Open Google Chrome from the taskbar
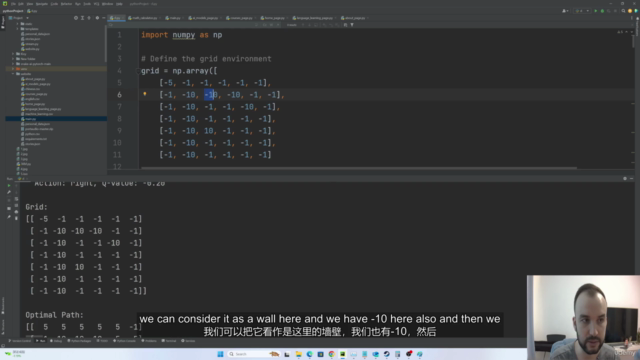640x360 pixels. [331, 354]
